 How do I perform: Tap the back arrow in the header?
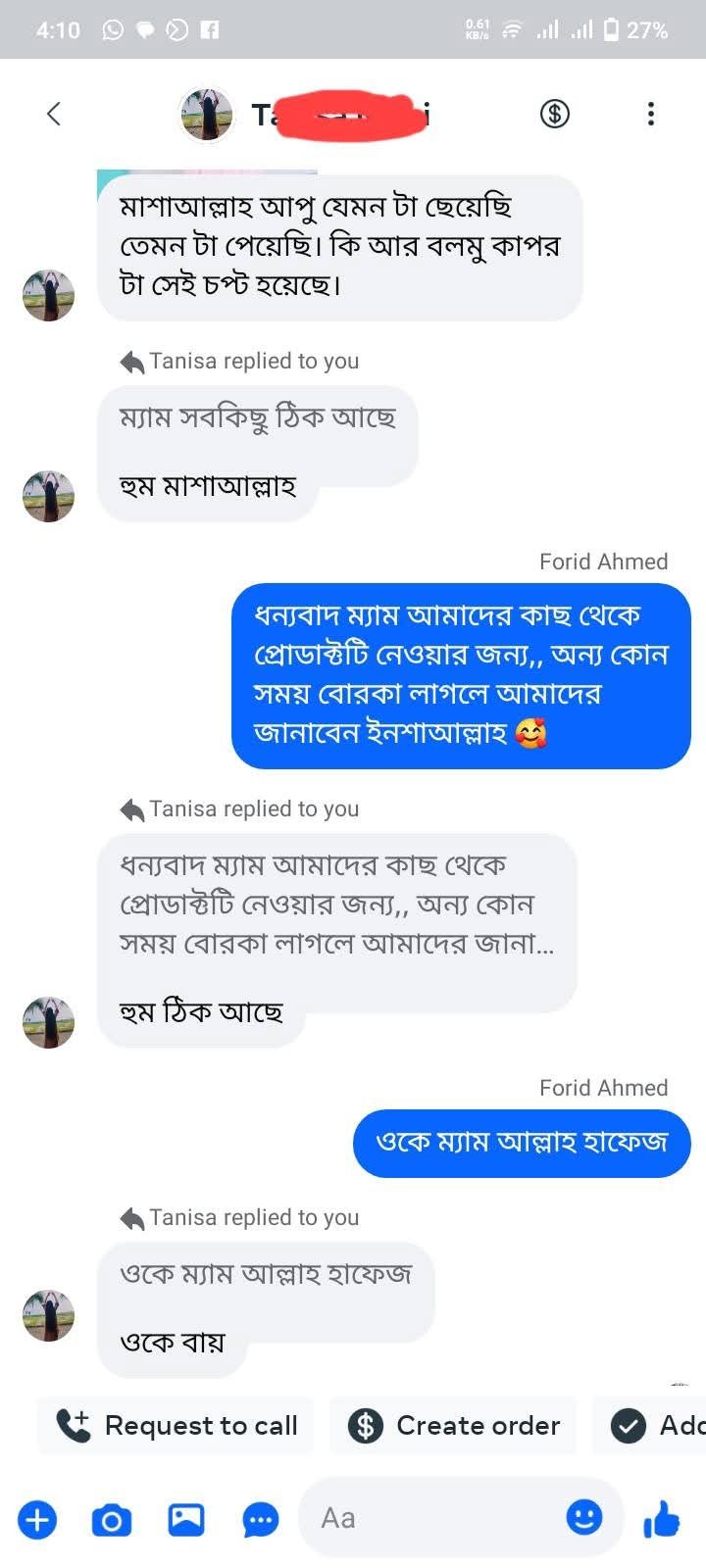[x=54, y=114]
